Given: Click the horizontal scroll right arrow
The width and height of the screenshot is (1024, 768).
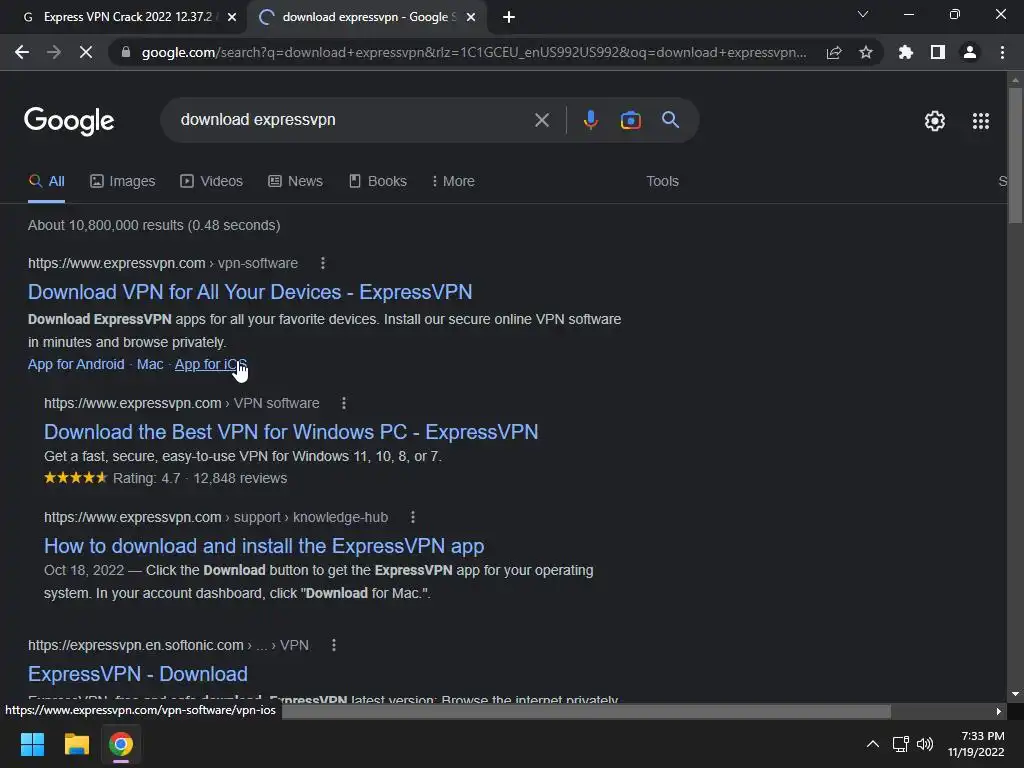Looking at the screenshot, I should tap(999, 711).
